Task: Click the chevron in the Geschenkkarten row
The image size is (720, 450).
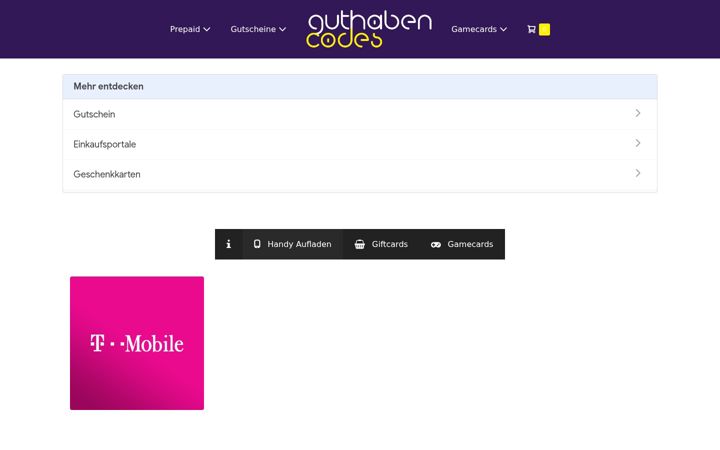Action: 638,173
